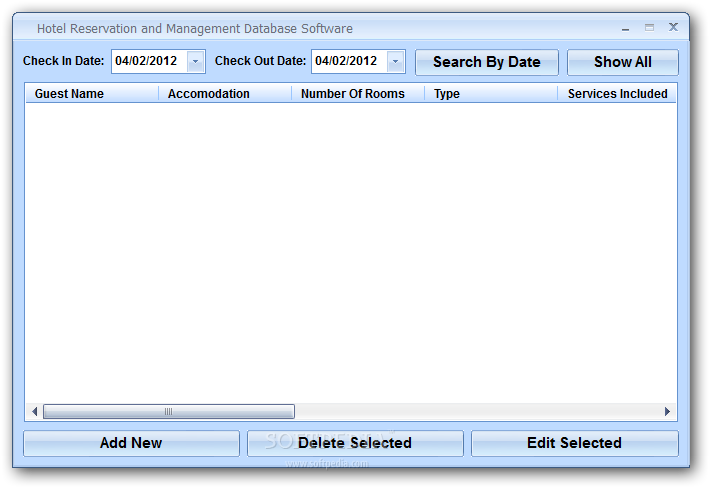The width and height of the screenshot is (710, 488).
Task: Click the Add New button
Action: pos(131,443)
